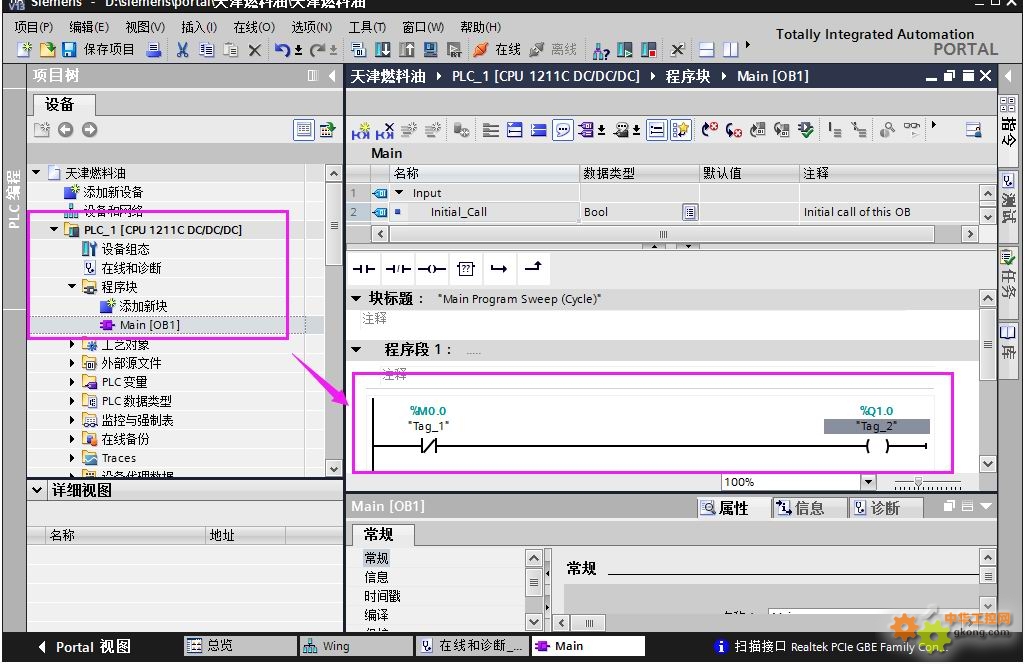Screen dimensions: 1025x664
Task: Toggle the detail view panel chevron
Action: pos(37,490)
